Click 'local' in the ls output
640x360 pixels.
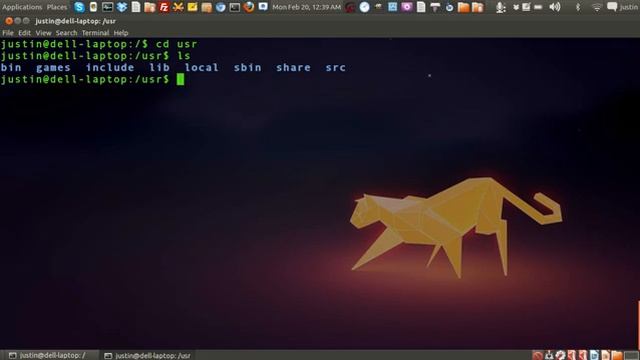202,67
